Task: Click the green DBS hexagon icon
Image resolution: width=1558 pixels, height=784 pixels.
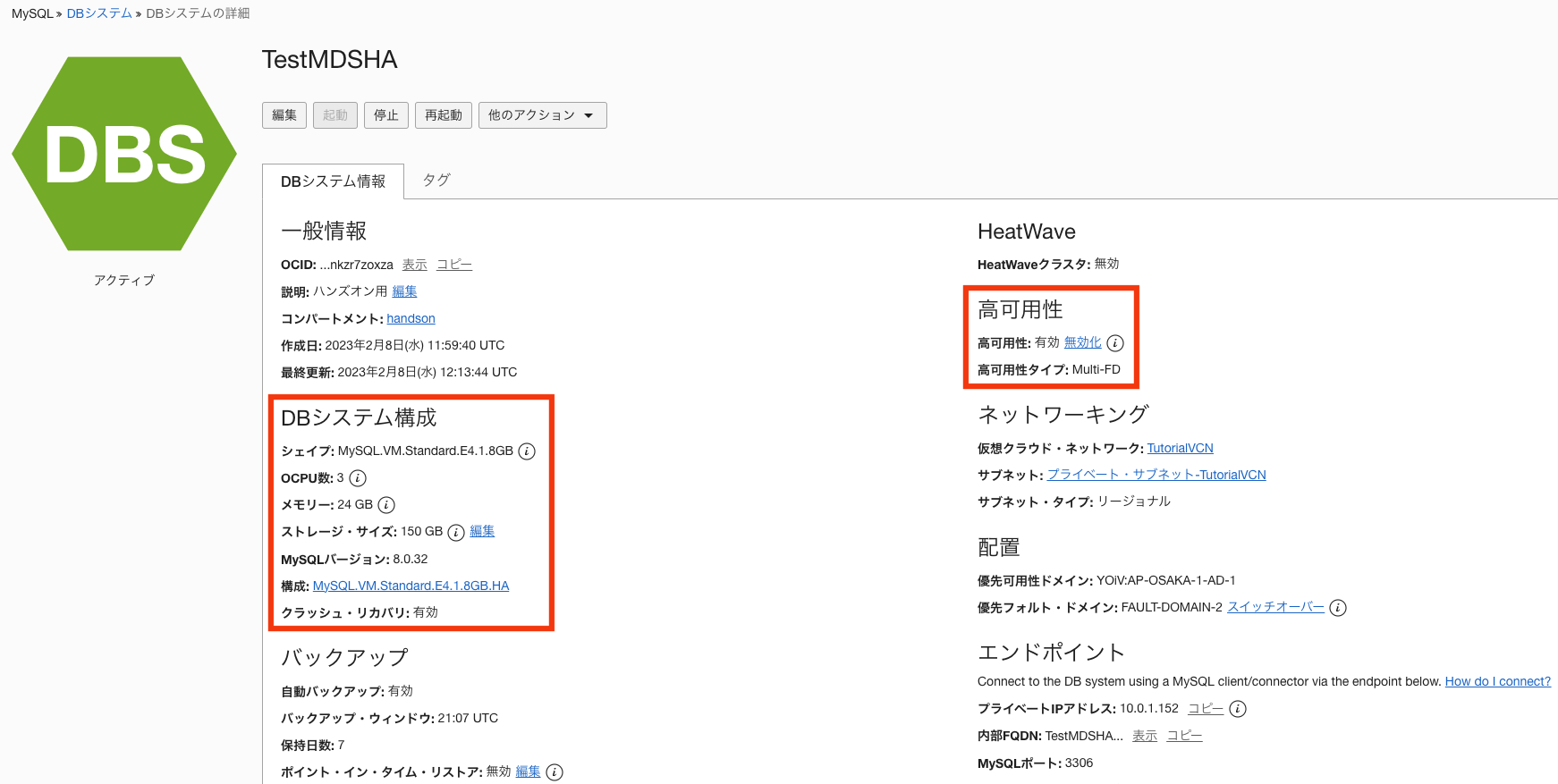Action: coord(124,154)
